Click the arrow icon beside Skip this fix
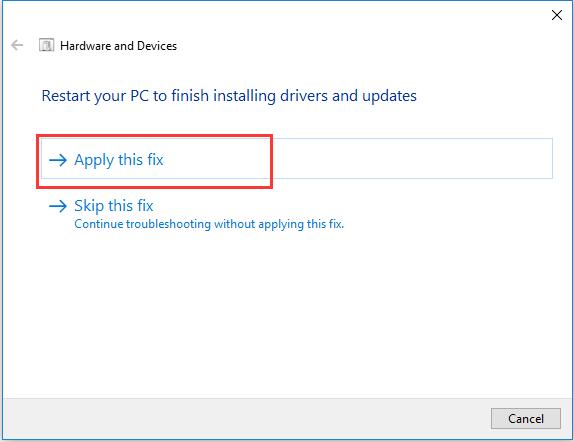The image size is (574, 442). click(x=58, y=206)
